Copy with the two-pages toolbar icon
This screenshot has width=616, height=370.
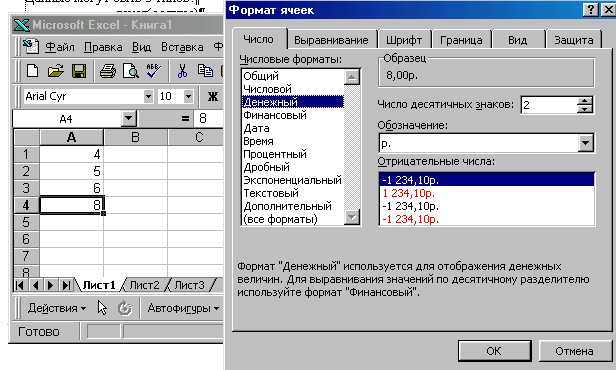(205, 71)
